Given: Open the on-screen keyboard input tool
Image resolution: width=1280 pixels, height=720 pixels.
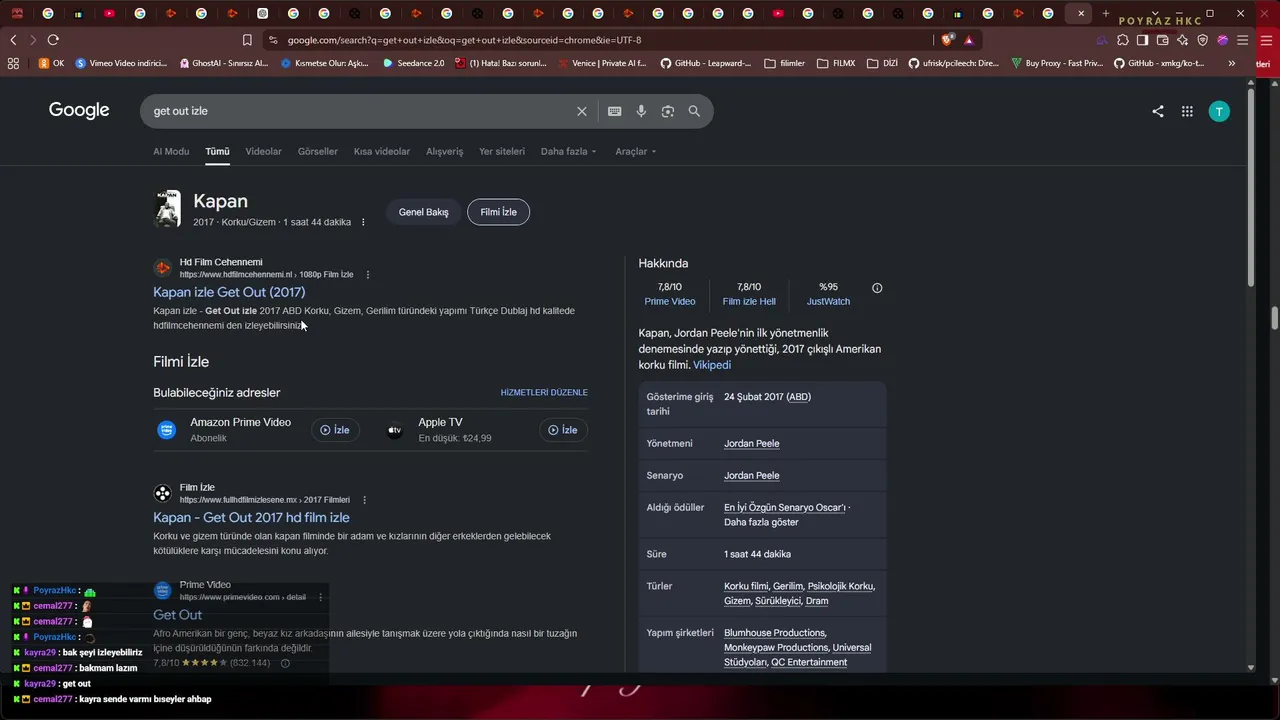Looking at the screenshot, I should pos(614,111).
